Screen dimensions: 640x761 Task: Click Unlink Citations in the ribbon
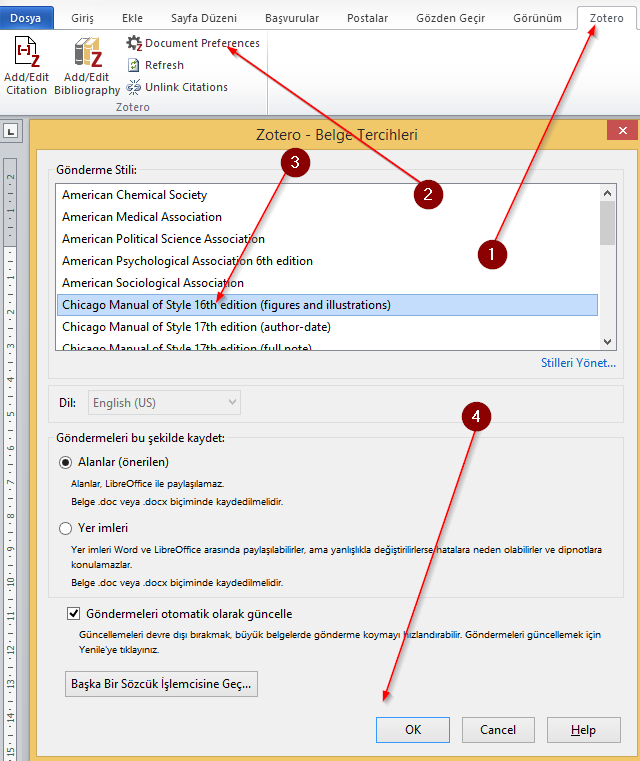(x=177, y=87)
